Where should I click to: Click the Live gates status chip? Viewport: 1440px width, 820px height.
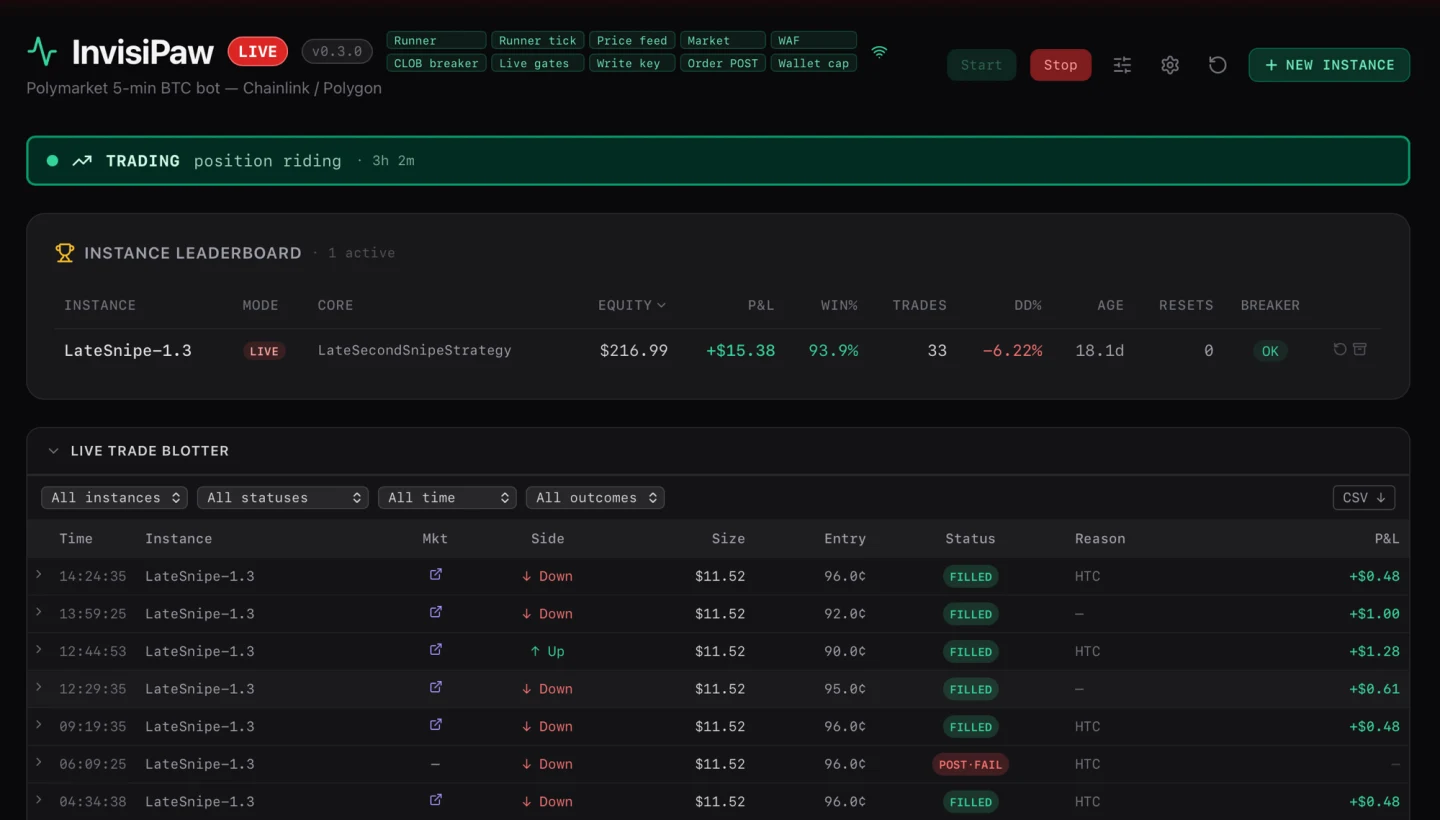point(538,63)
